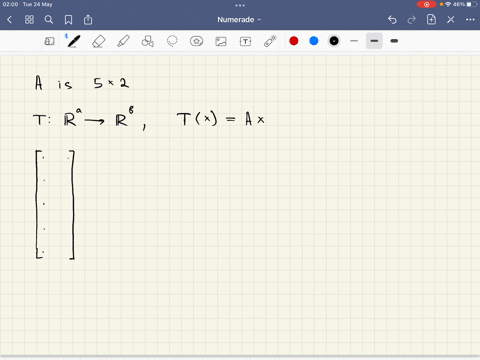The width and height of the screenshot is (480, 360).
Task: Toggle the zoom window tool
Action: tap(49, 41)
